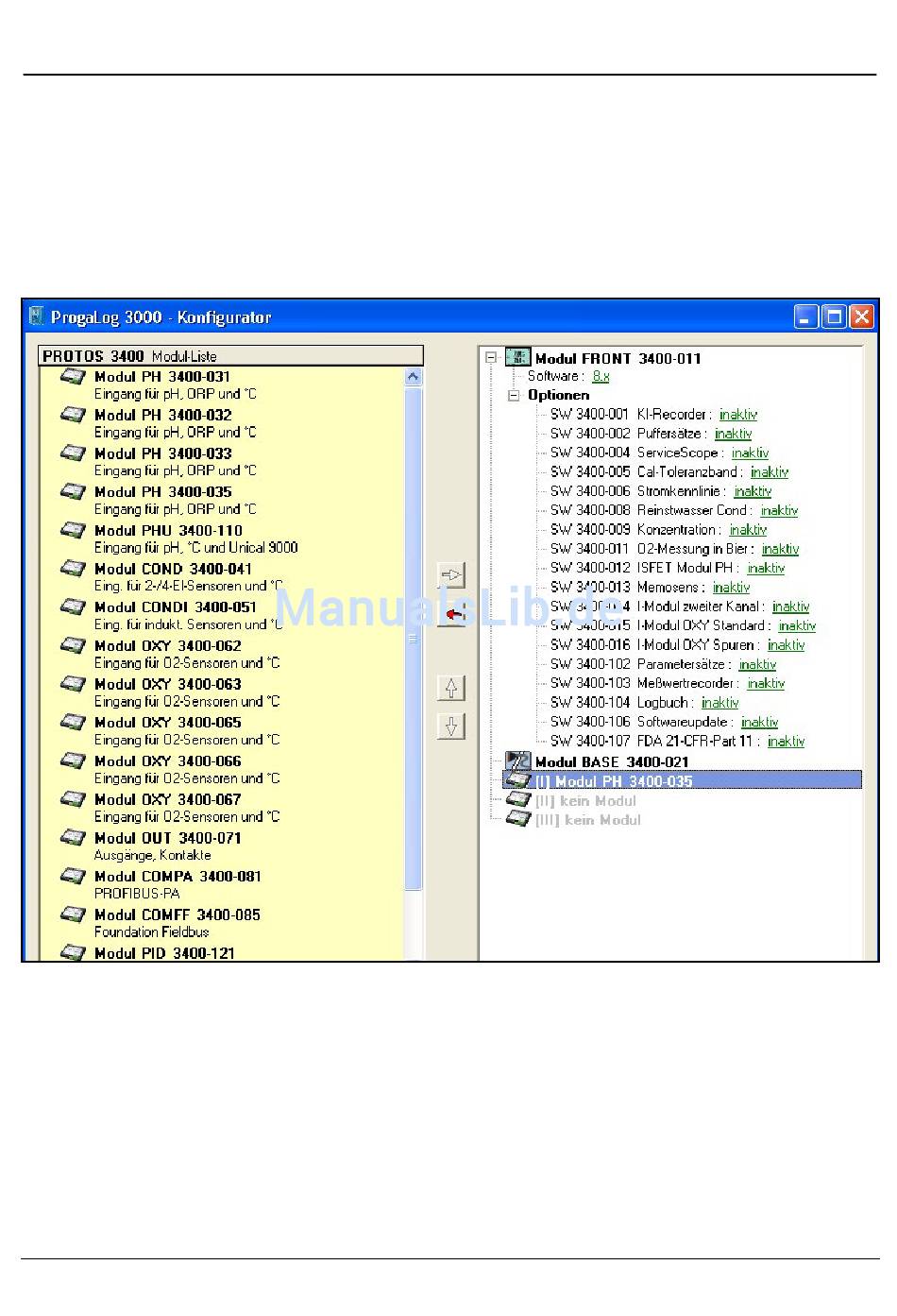Enable Stromkennlinie via its inaktiv link
The width and height of the screenshot is (897, 1316).
753,491
